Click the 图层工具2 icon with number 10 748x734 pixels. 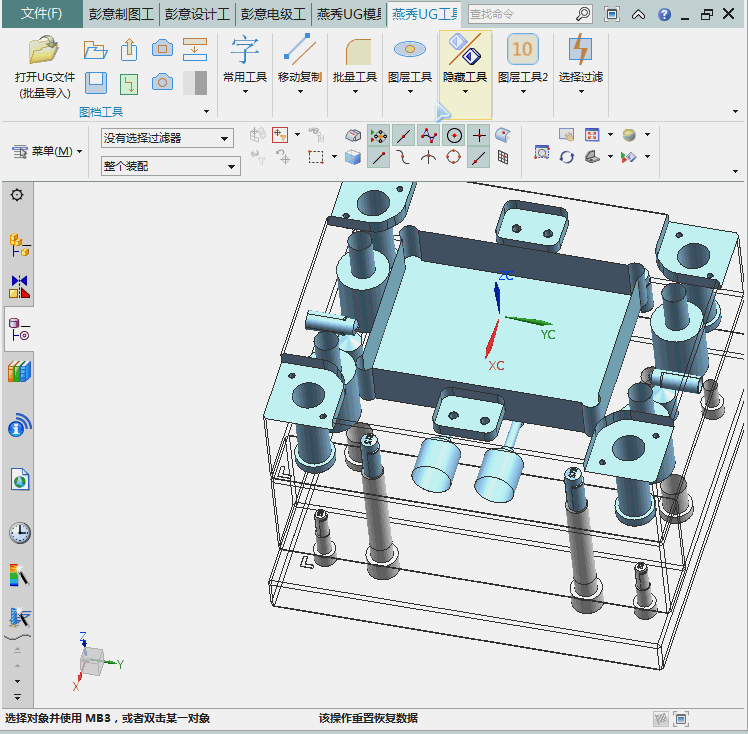coord(522,50)
